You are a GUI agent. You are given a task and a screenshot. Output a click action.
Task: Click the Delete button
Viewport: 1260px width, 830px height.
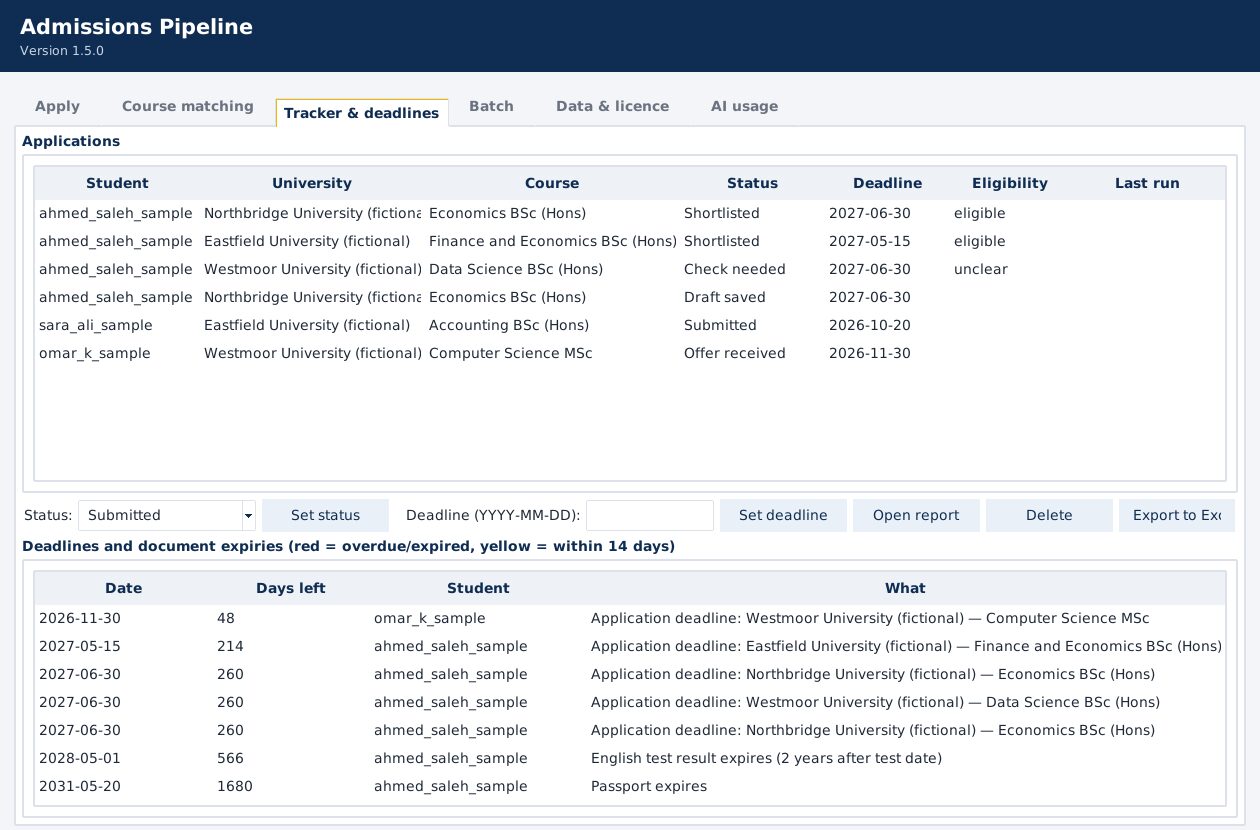pyautogui.click(x=1049, y=516)
